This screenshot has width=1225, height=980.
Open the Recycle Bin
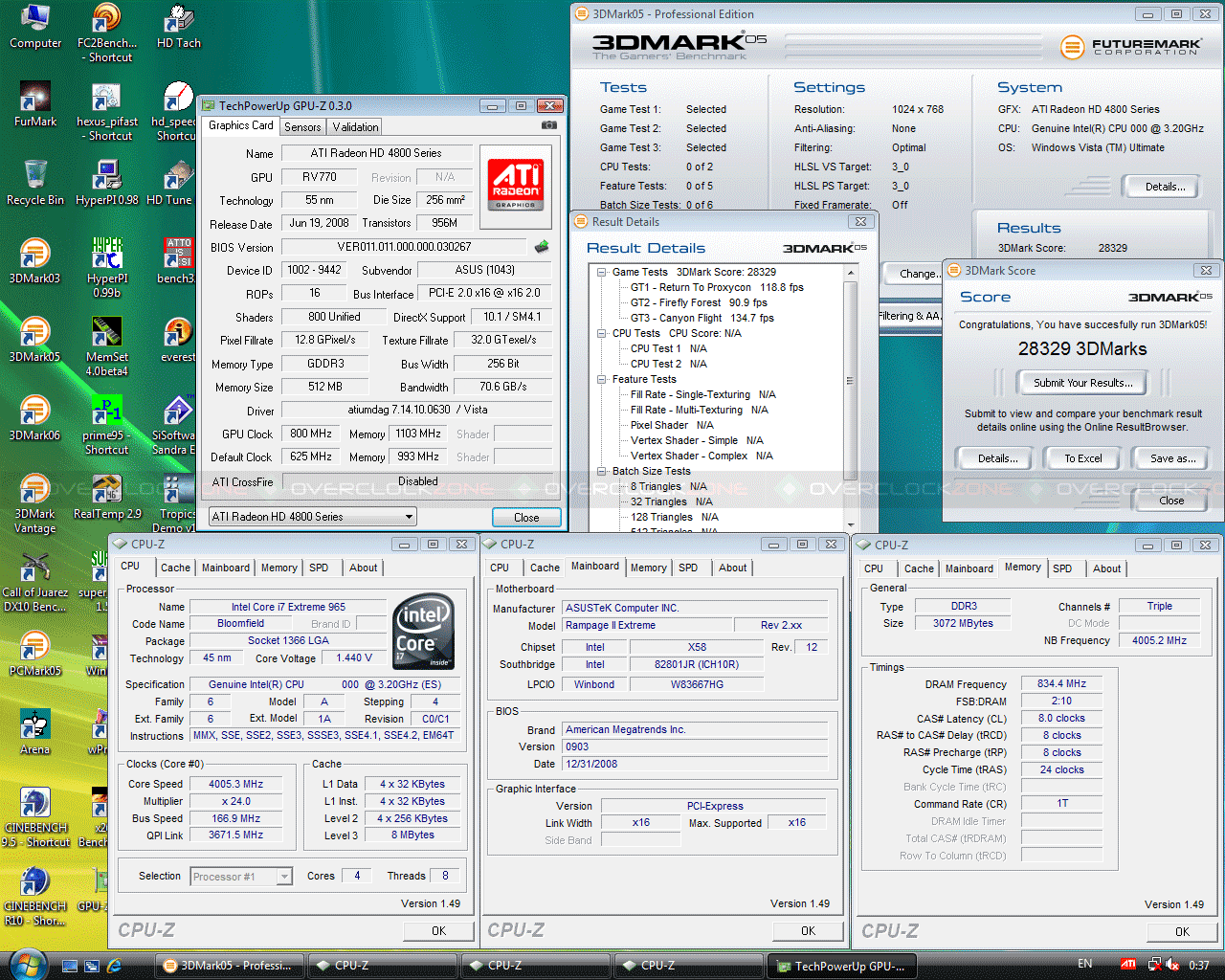[x=35, y=184]
